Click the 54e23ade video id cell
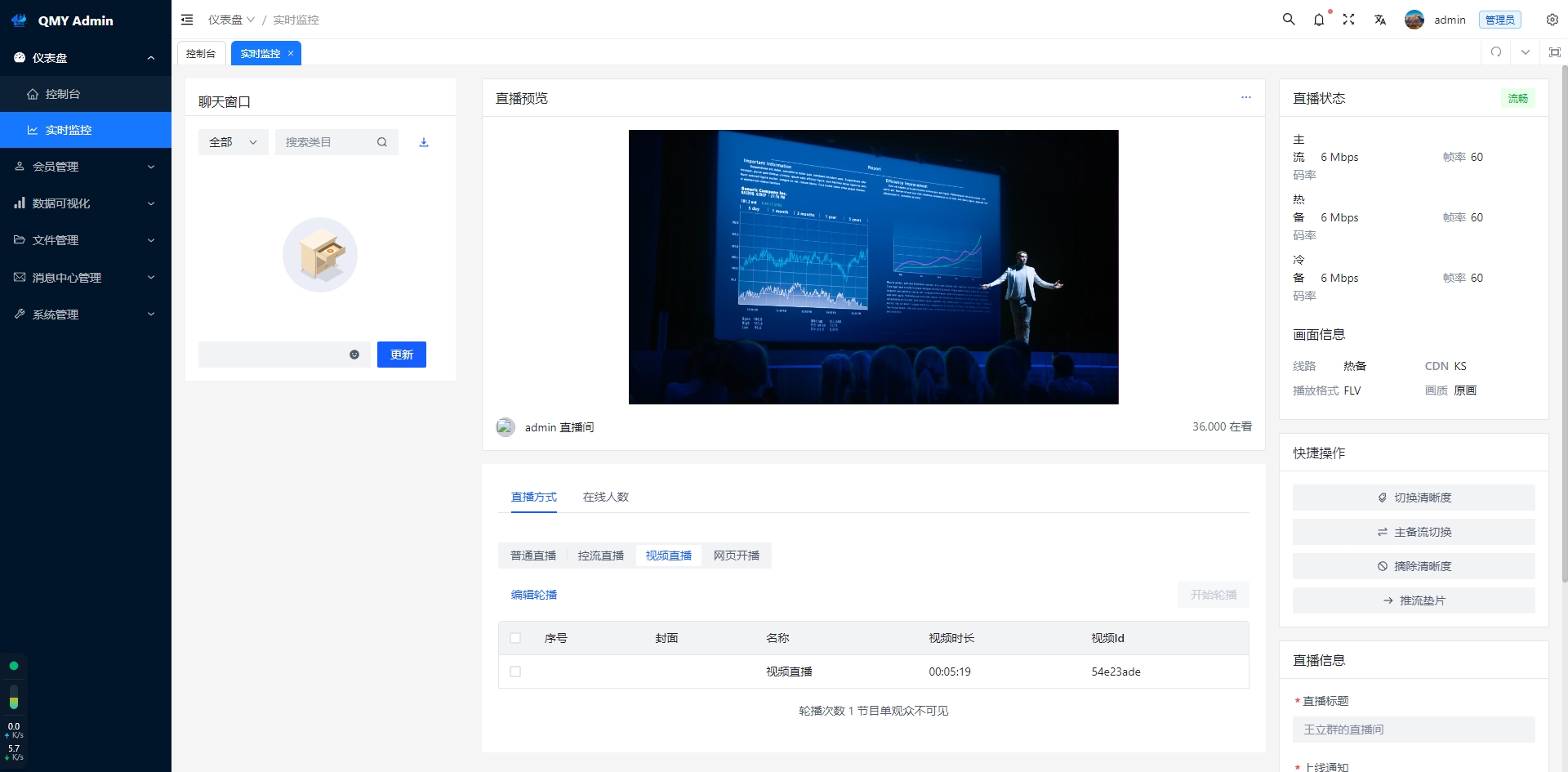Image resolution: width=1568 pixels, height=772 pixels. click(1116, 672)
